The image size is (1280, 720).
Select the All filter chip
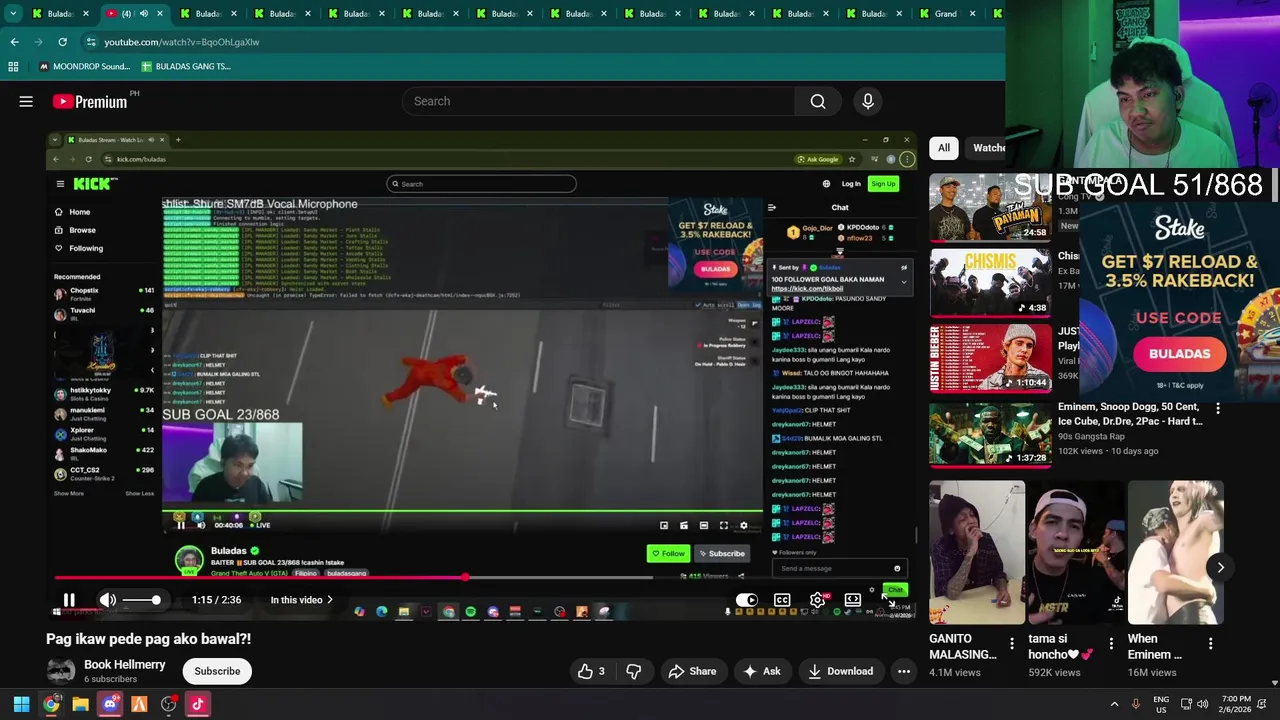(944, 148)
